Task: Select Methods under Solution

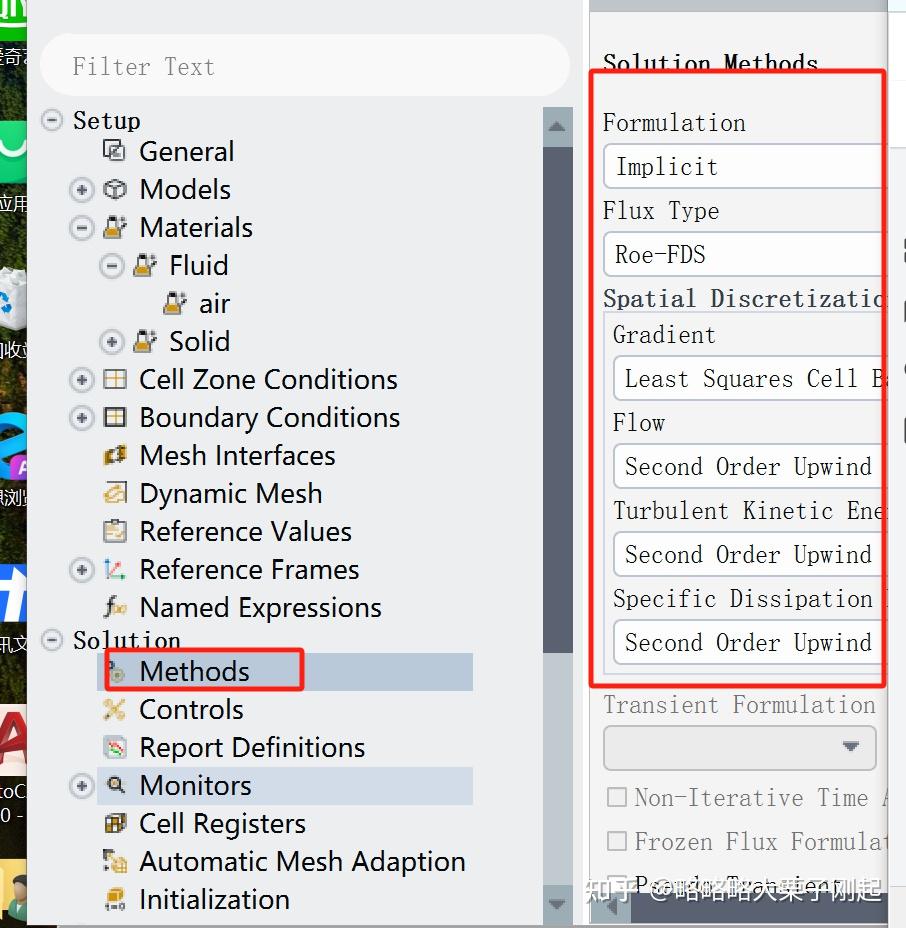Action: point(194,671)
